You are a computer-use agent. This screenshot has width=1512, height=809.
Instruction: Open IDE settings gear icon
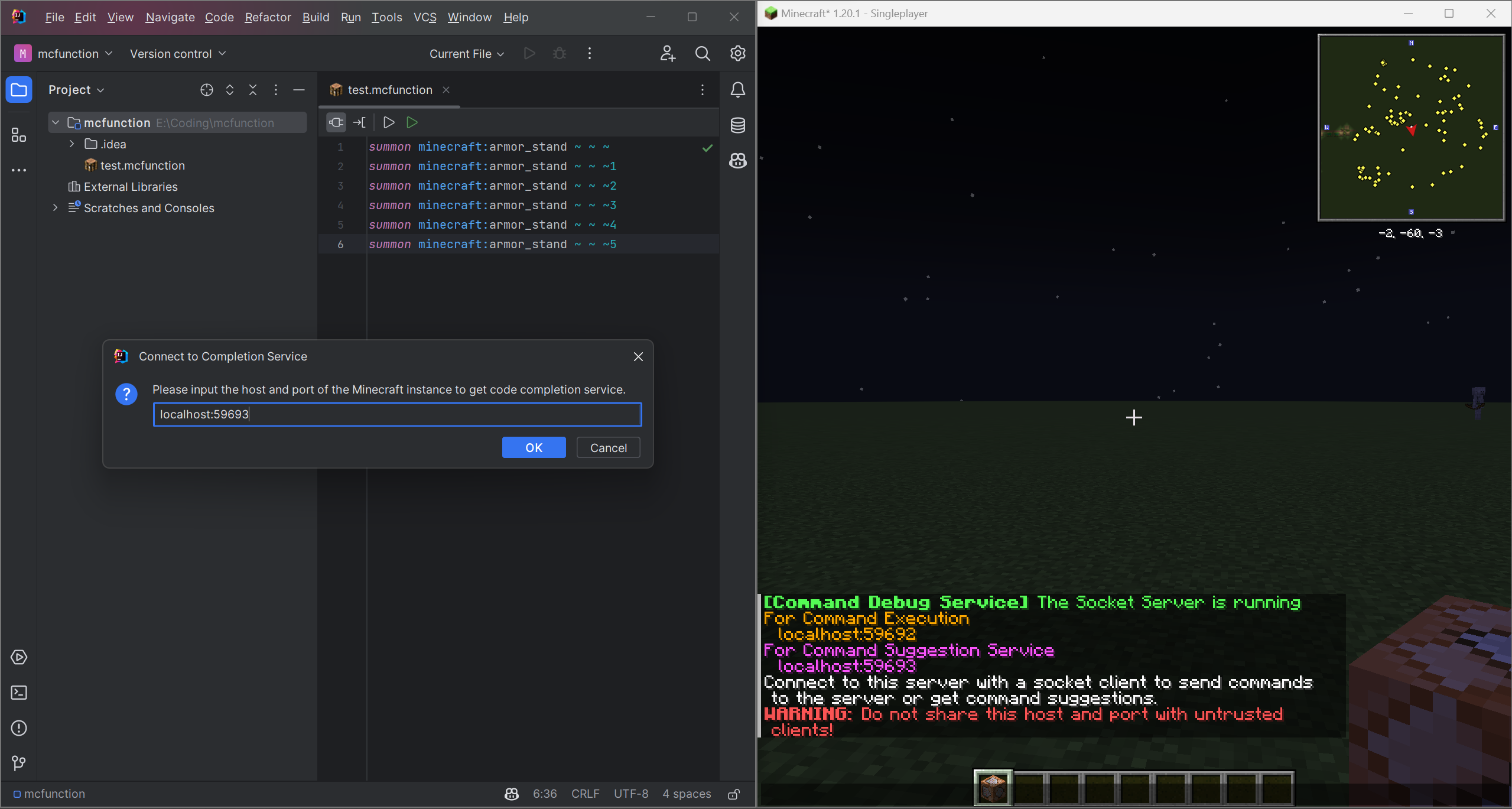738,54
